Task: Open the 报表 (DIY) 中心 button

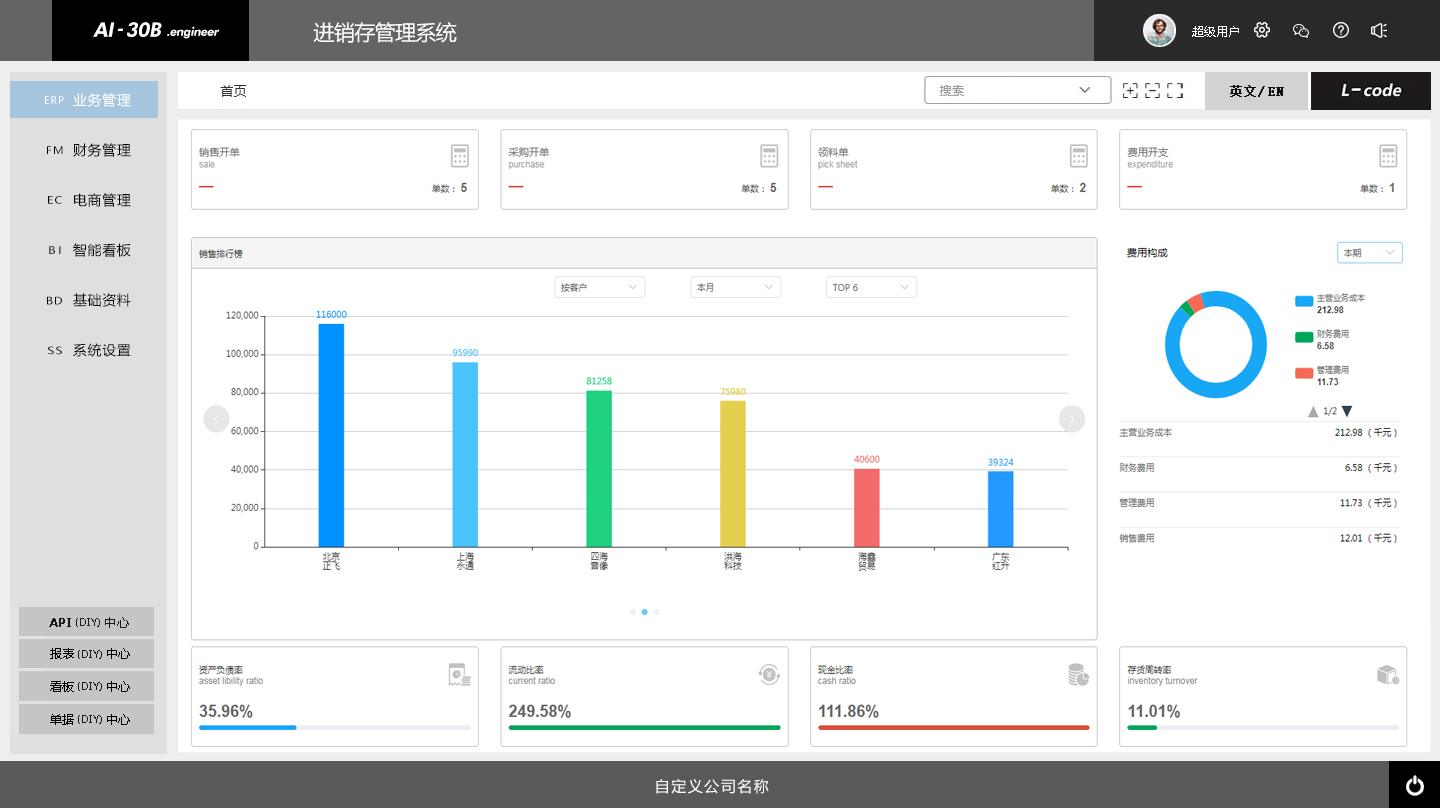Action: (87, 654)
